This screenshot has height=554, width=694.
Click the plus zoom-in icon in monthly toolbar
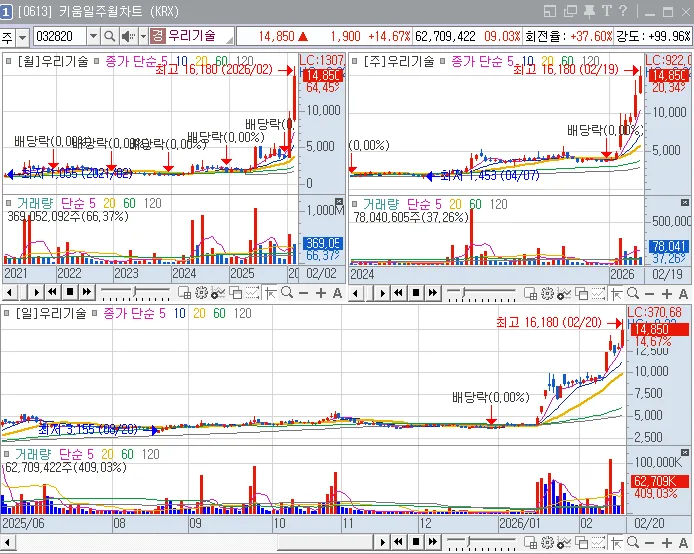321,293
